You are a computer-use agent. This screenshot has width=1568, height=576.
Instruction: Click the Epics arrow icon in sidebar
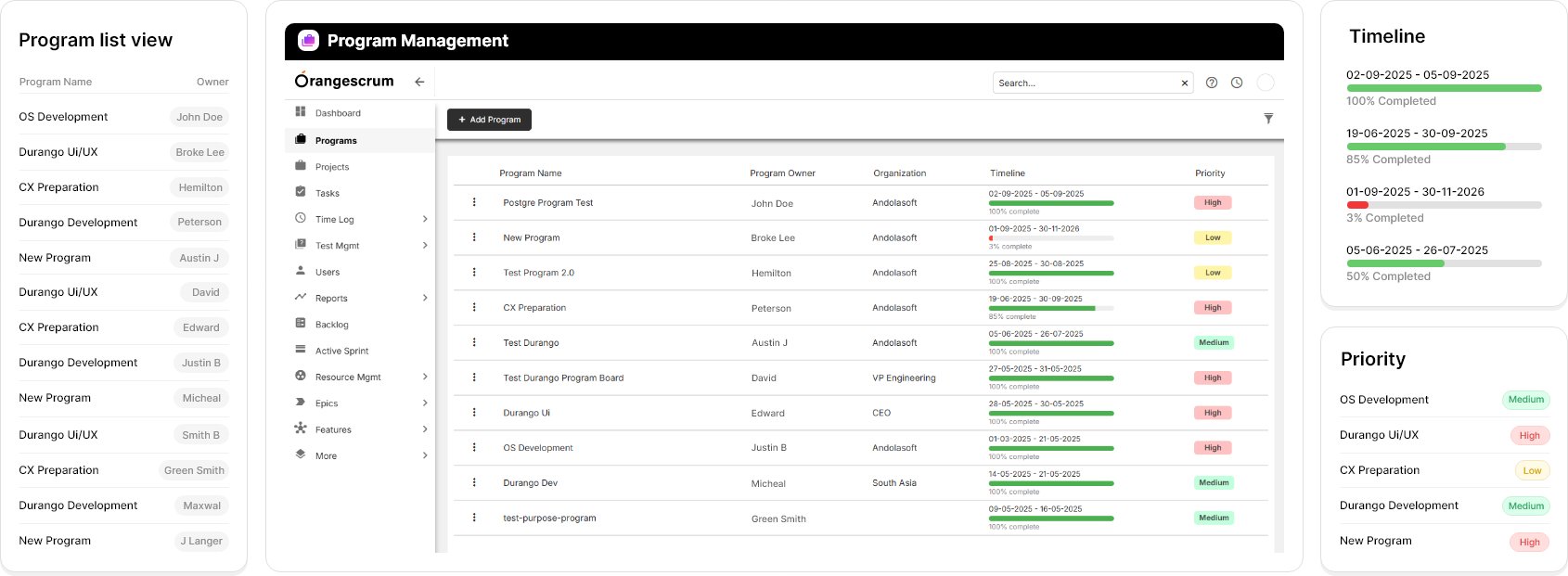(x=301, y=403)
